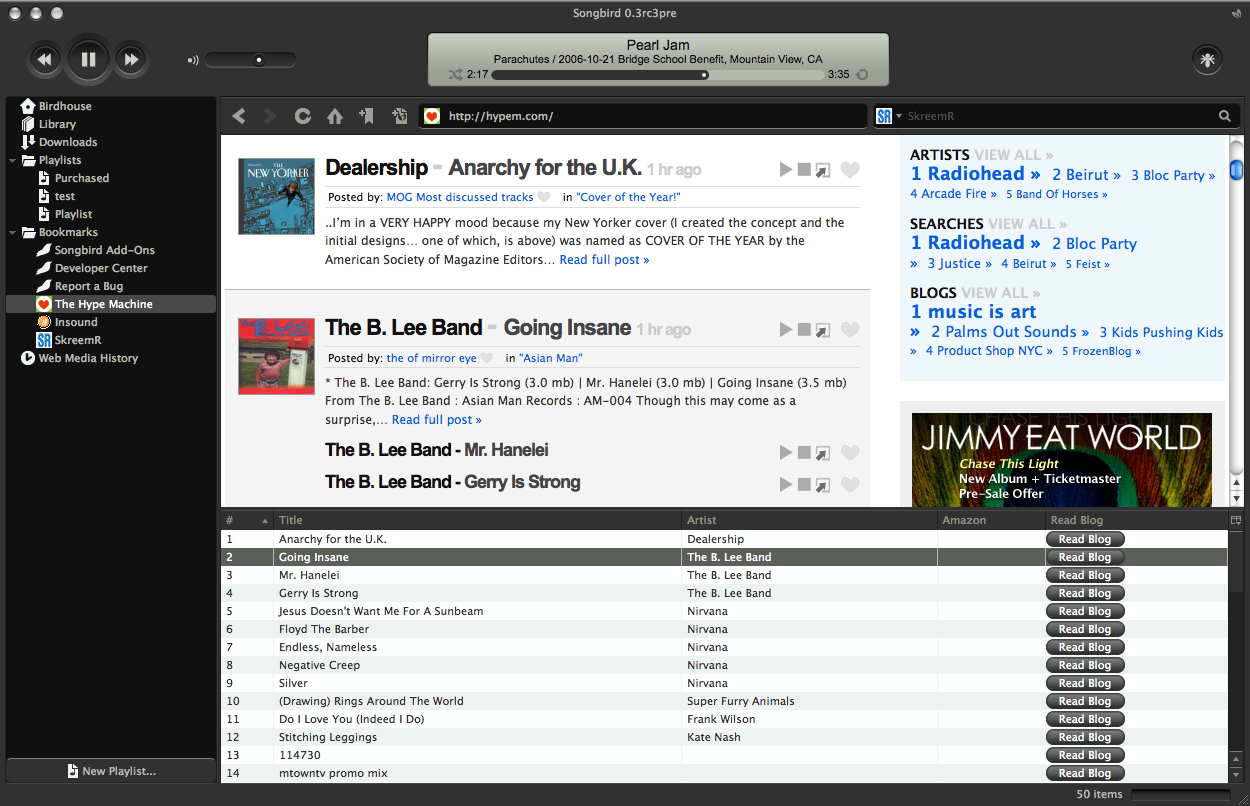This screenshot has width=1250, height=806.
Task: Open the 'the of mirror eye' blog link
Action: (432, 357)
